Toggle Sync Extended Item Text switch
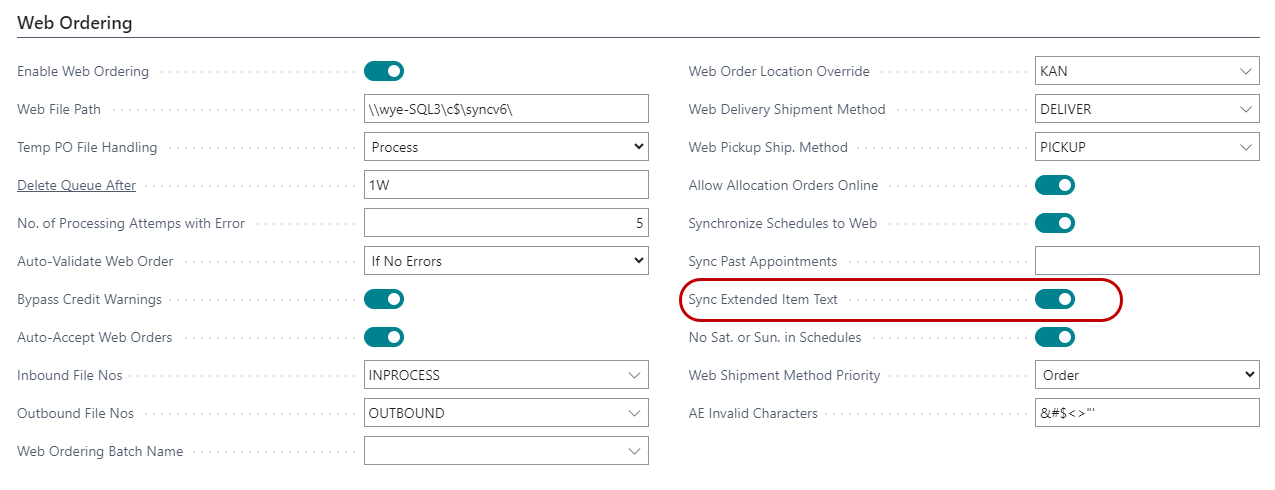This screenshot has width=1275, height=490. (x=1055, y=299)
